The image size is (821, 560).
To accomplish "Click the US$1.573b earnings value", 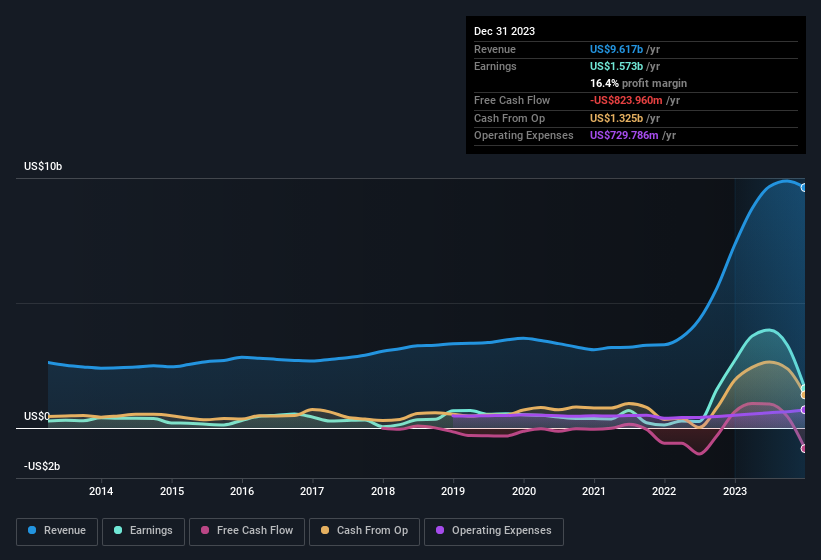I will [616, 66].
